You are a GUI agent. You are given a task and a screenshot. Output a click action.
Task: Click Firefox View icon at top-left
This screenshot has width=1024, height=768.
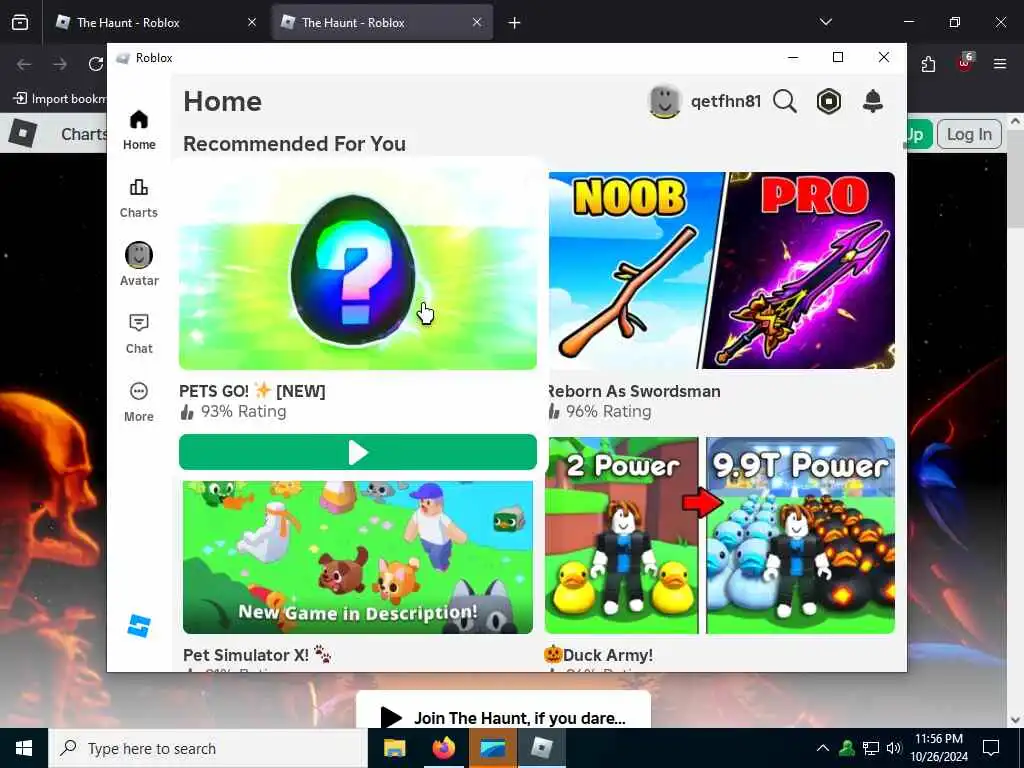(20, 22)
